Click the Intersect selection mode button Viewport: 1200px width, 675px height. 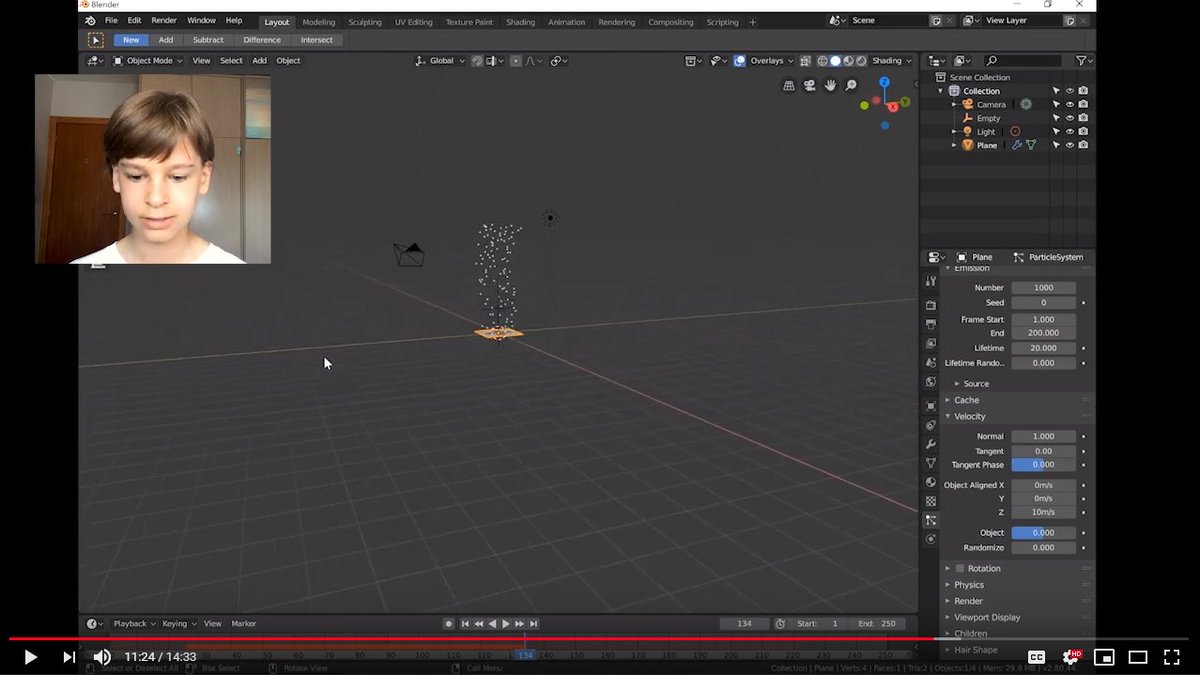pyautogui.click(x=317, y=40)
